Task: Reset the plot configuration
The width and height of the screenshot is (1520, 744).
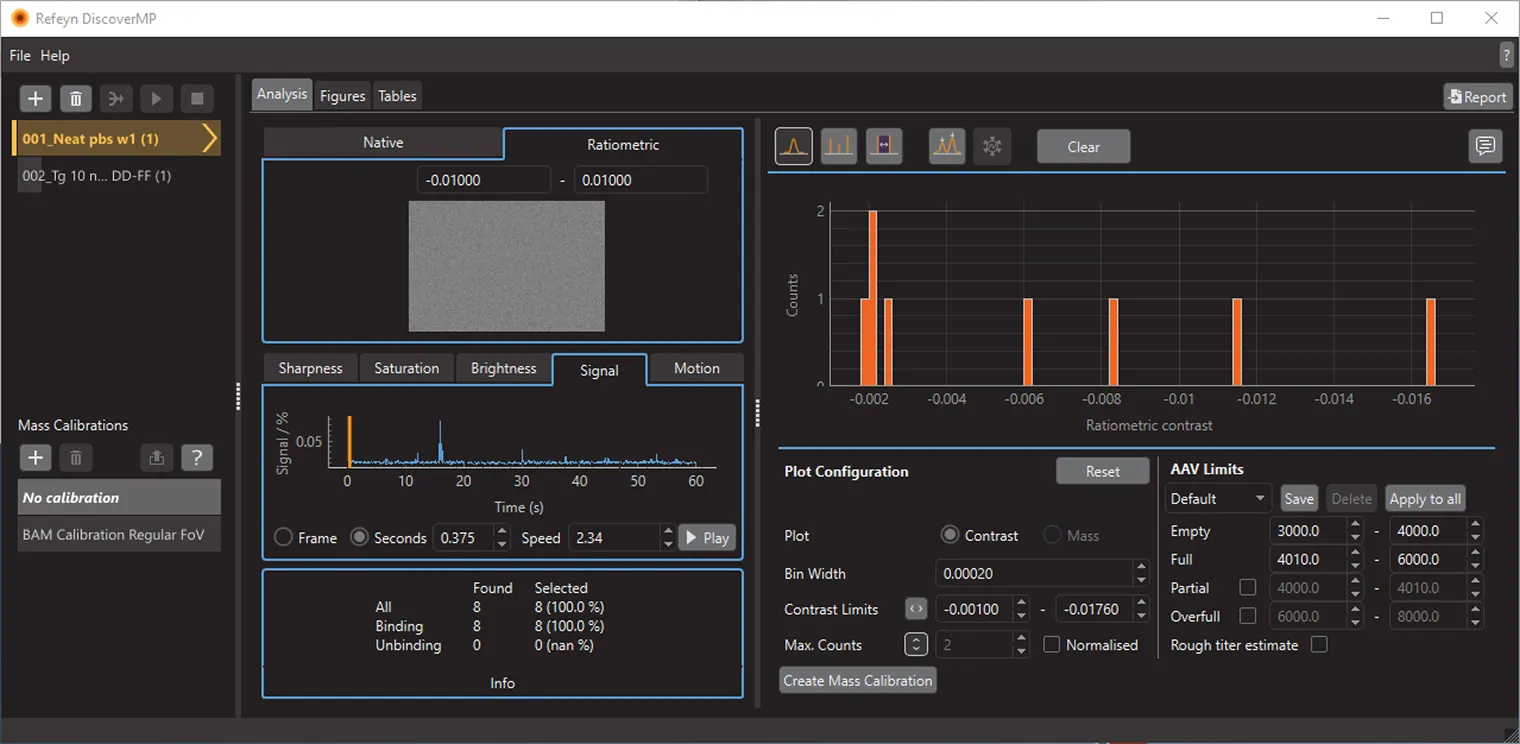Action: point(1103,471)
